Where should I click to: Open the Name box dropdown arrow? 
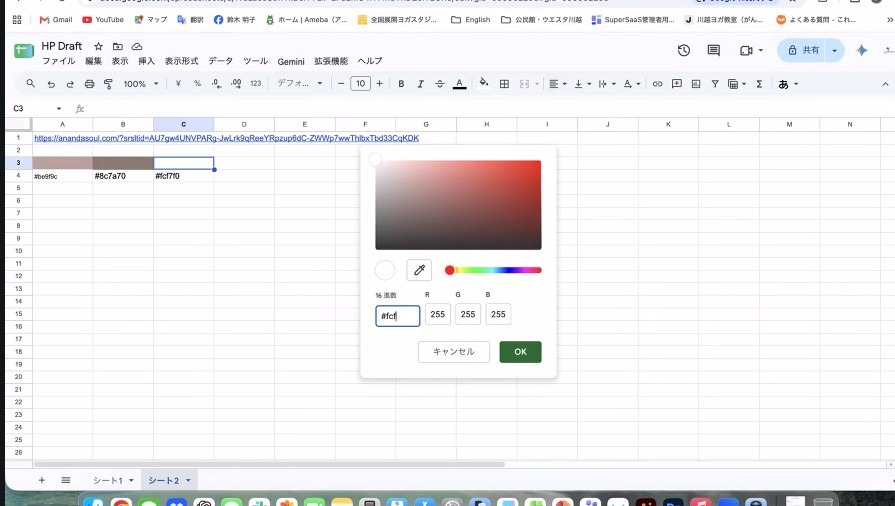(x=59, y=109)
